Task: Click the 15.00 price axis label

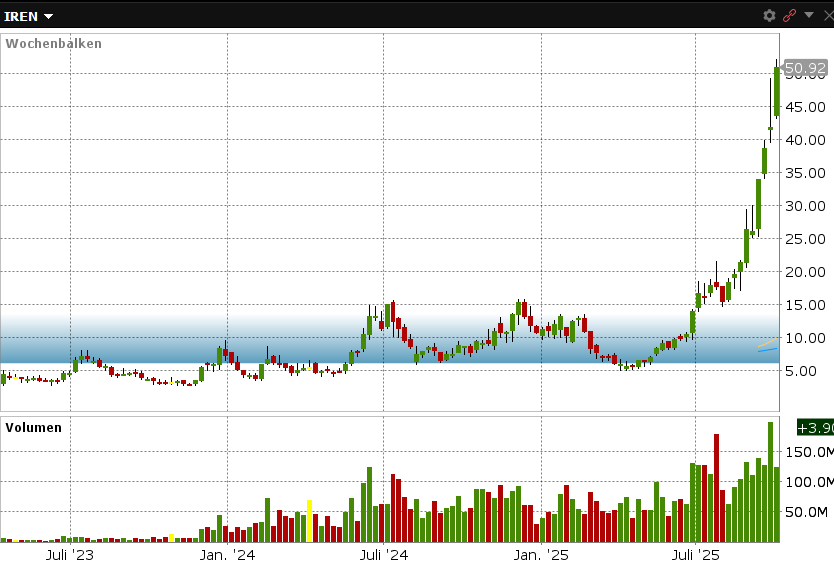Action: pos(805,305)
